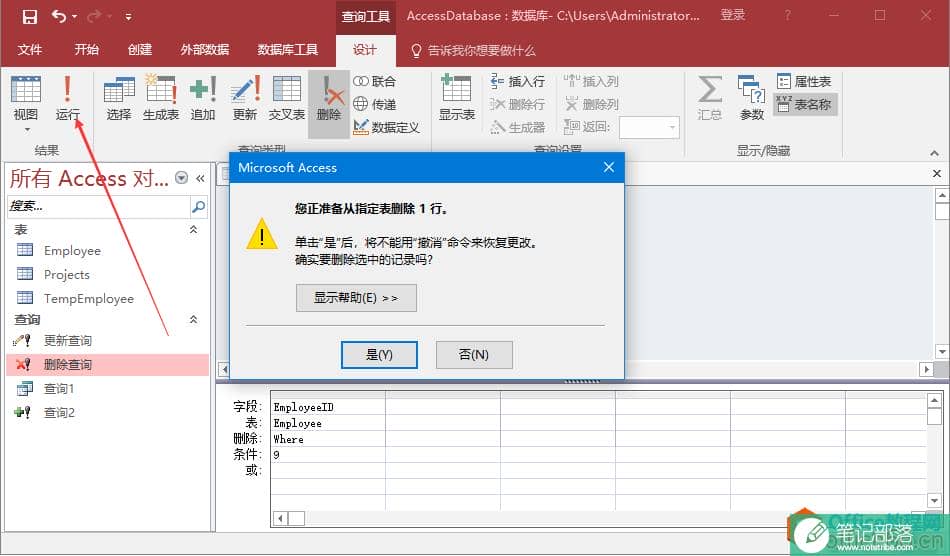This screenshot has width=950, height=556.
Task: Choose the 生成表 make-table query icon
Action: coord(161,98)
